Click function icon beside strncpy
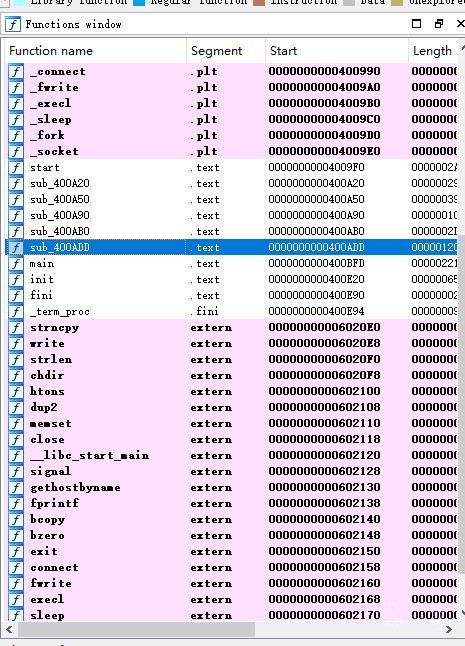The height and width of the screenshot is (646, 465). point(16,328)
